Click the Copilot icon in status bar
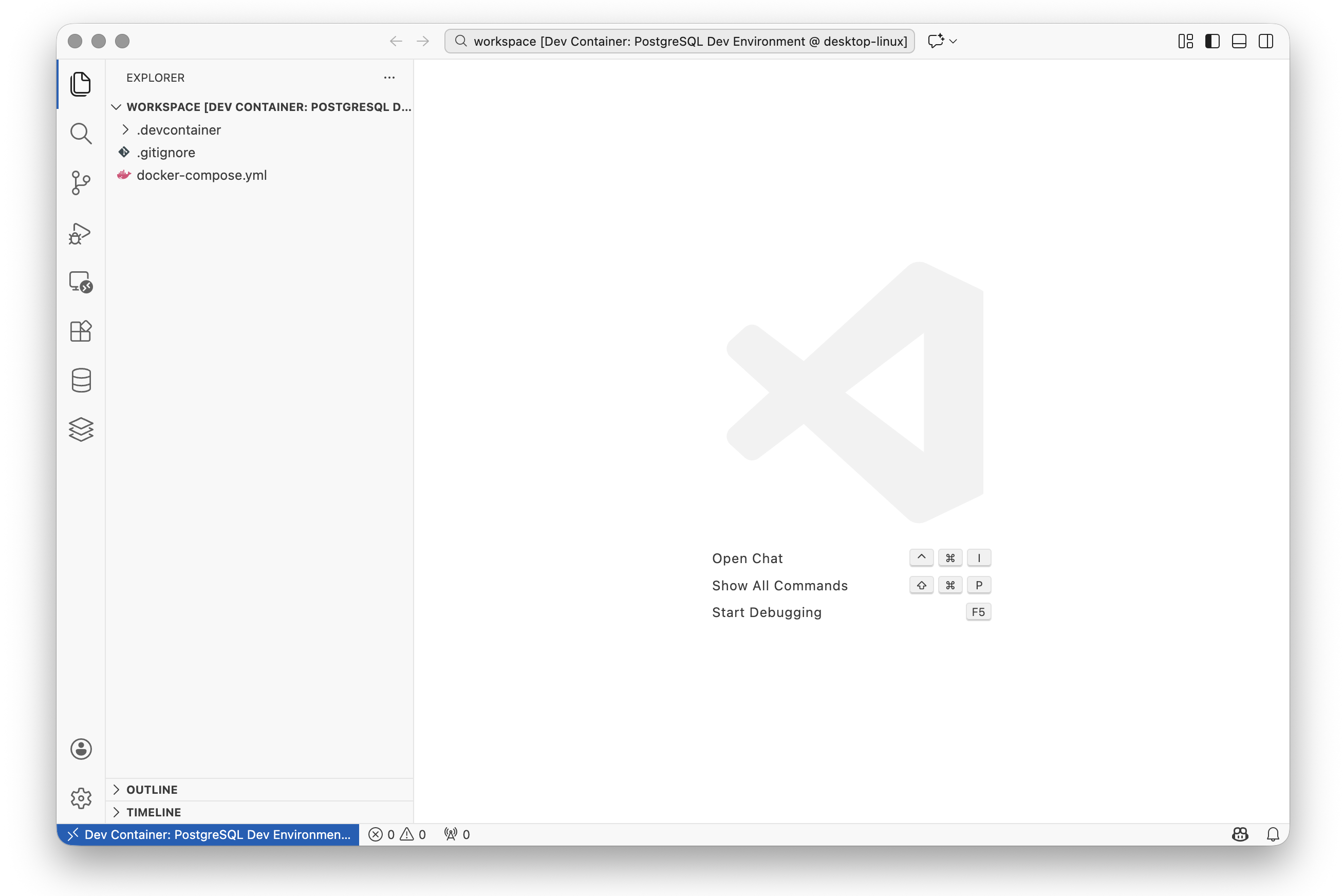This screenshot has height=896, width=1343. [1240, 834]
